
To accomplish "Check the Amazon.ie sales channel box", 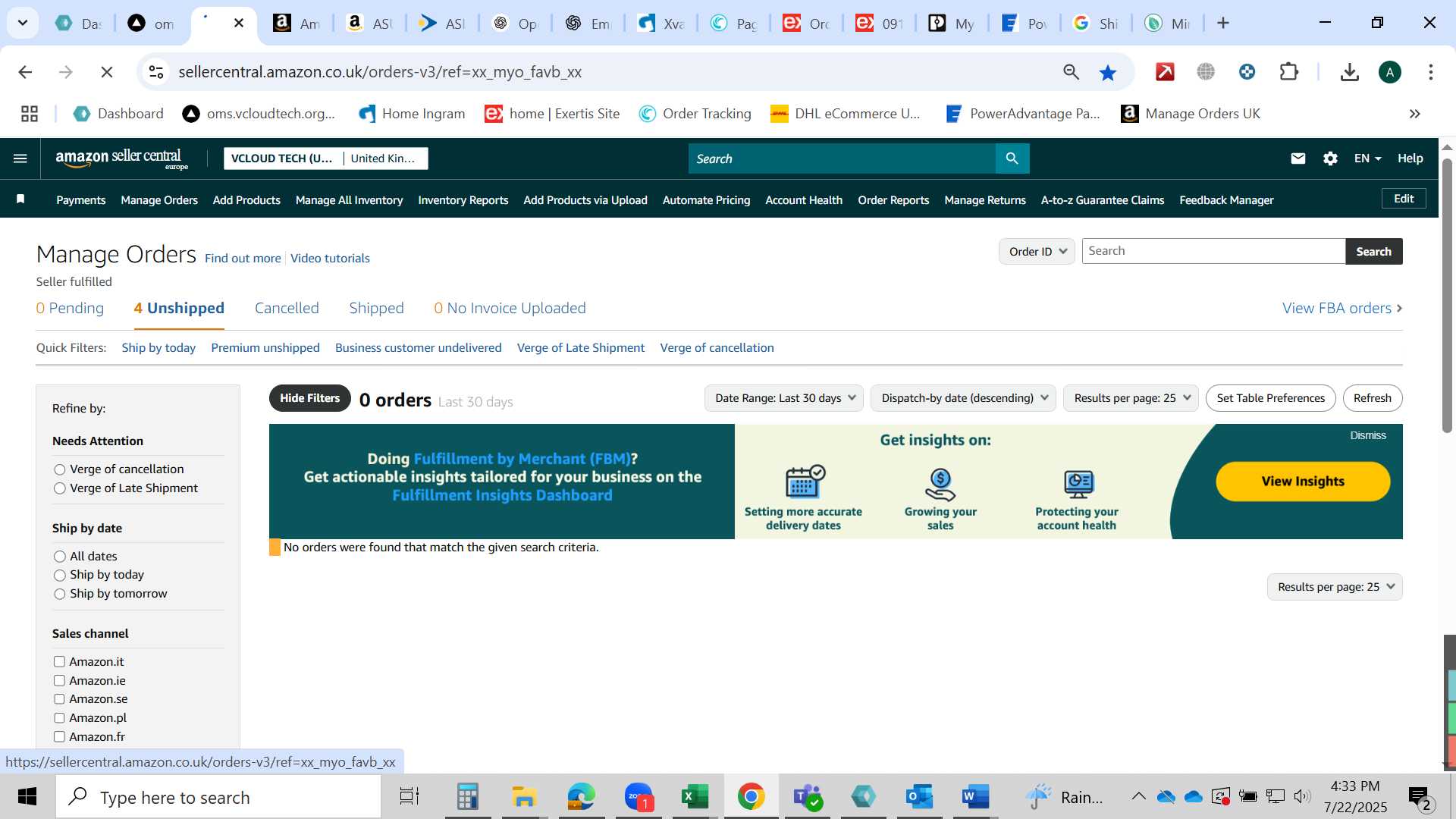I will (x=59, y=681).
